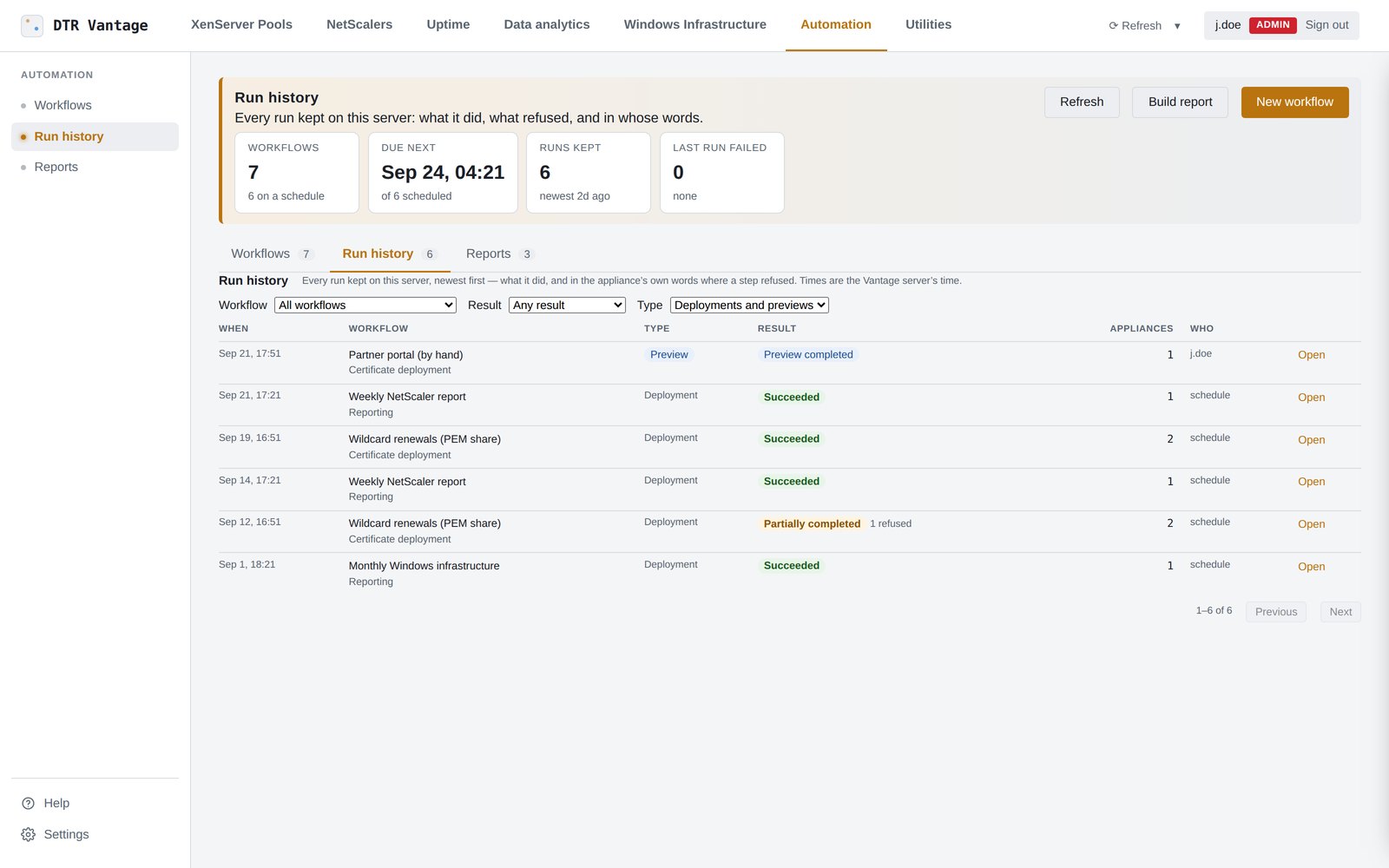Click 'Monthly Windows infrastructure' workflow name
This screenshot has width=1389, height=868.
pos(424,566)
